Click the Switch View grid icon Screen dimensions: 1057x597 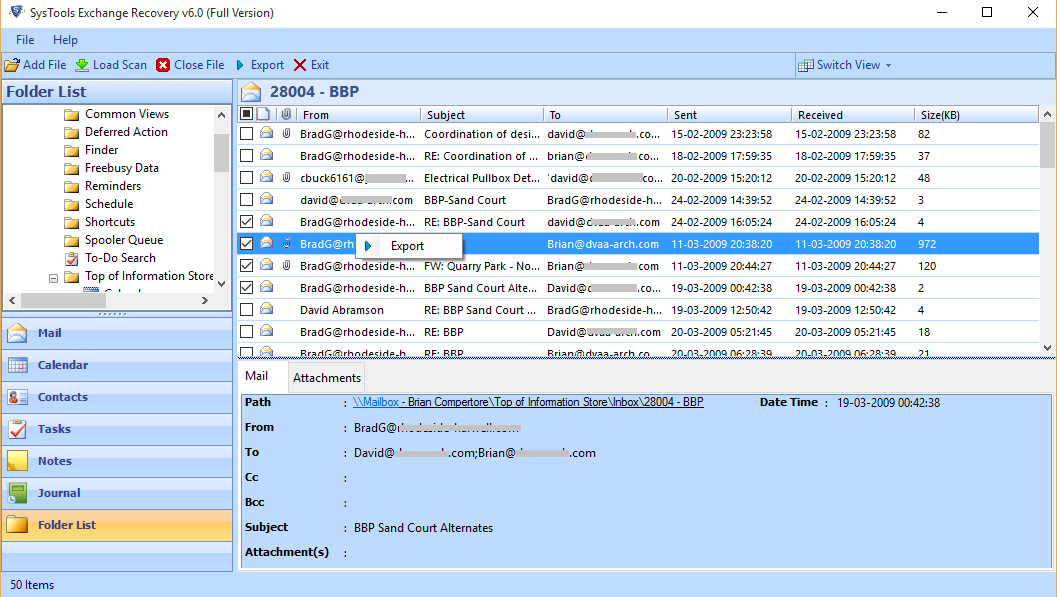pyautogui.click(x=806, y=65)
